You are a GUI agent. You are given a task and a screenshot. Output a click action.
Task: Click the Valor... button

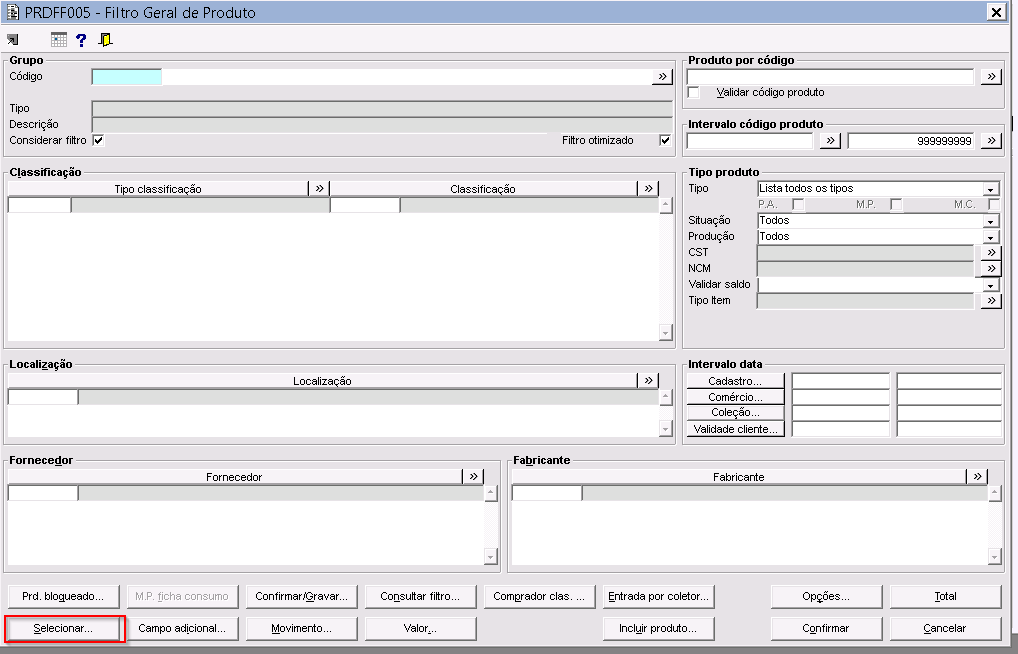(x=420, y=629)
